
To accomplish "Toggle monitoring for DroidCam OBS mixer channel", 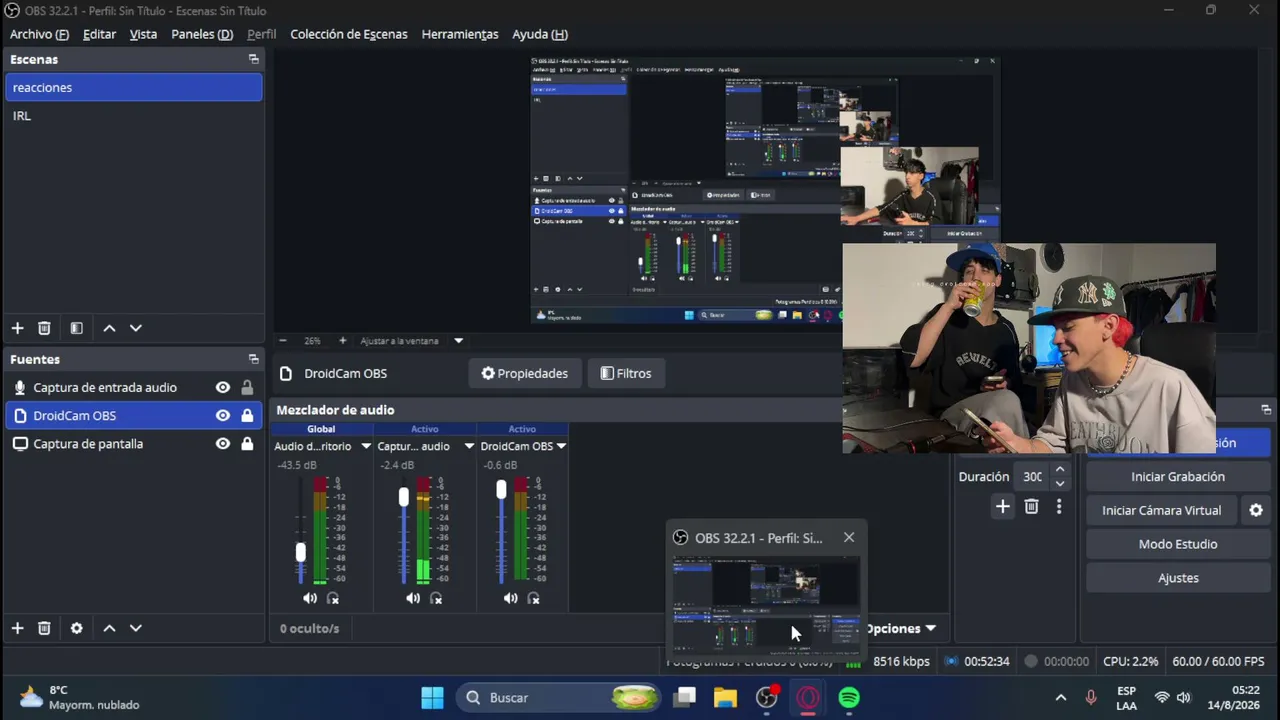I will point(534,598).
